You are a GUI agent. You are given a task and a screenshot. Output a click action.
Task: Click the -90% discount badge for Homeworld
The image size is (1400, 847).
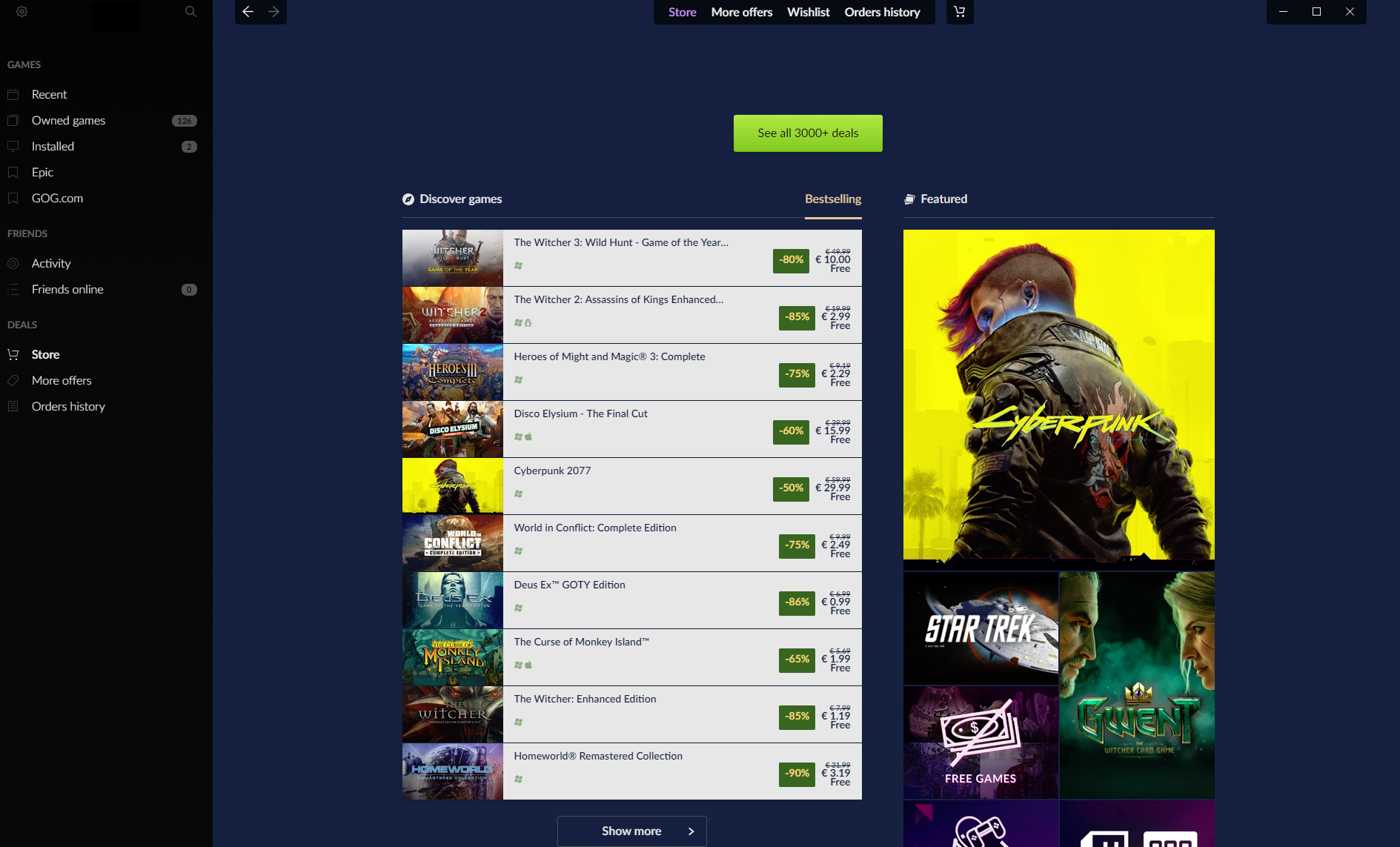797,774
